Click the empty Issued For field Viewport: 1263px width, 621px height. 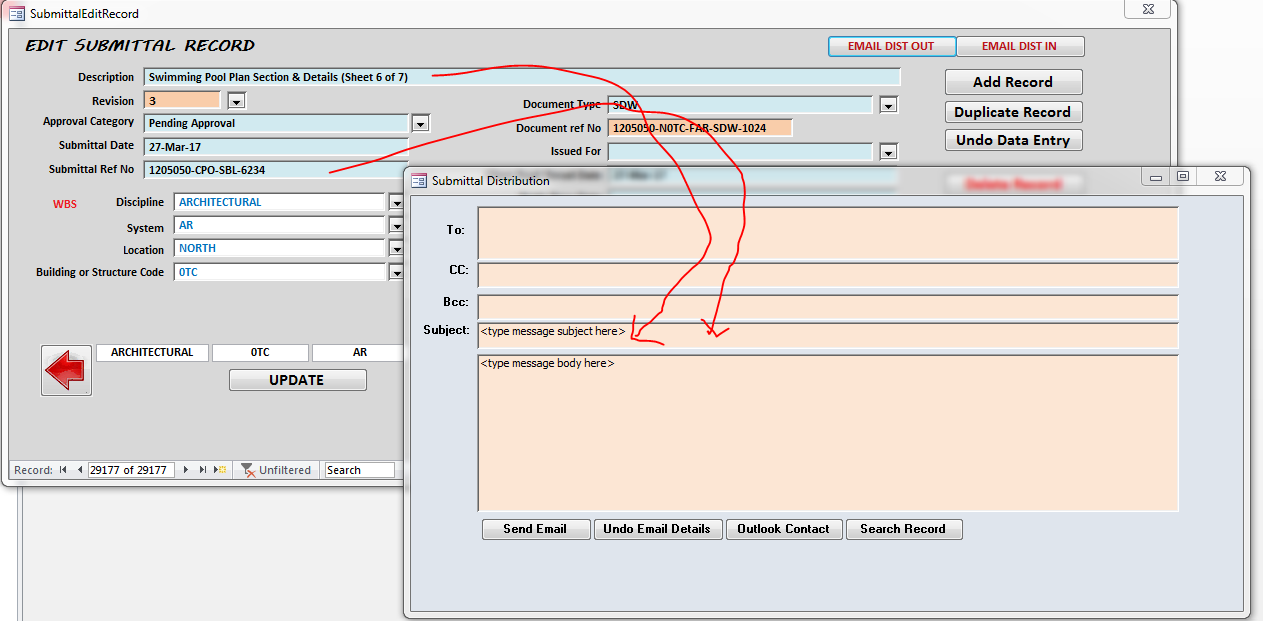[740, 152]
